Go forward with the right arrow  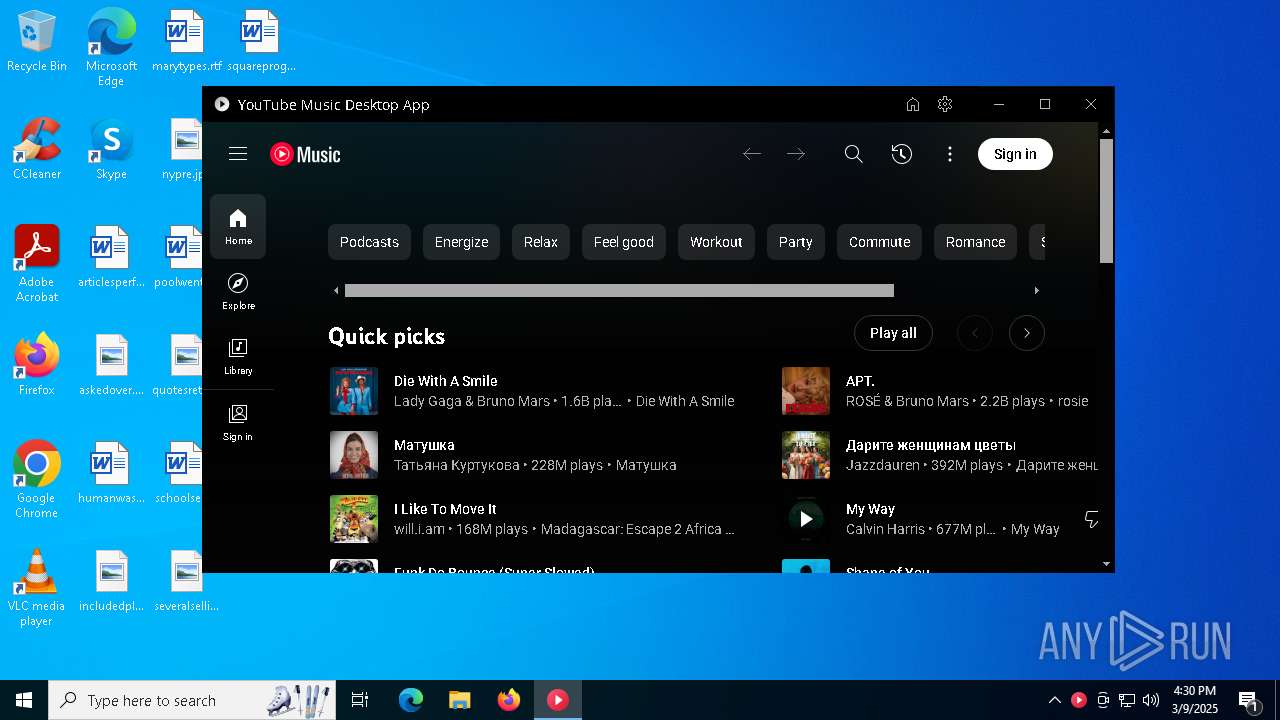point(796,154)
